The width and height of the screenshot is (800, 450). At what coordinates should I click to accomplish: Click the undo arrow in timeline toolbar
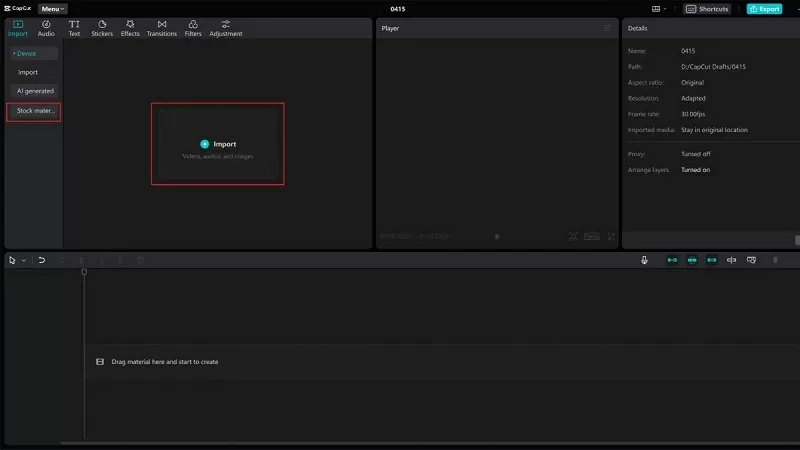tap(41, 260)
